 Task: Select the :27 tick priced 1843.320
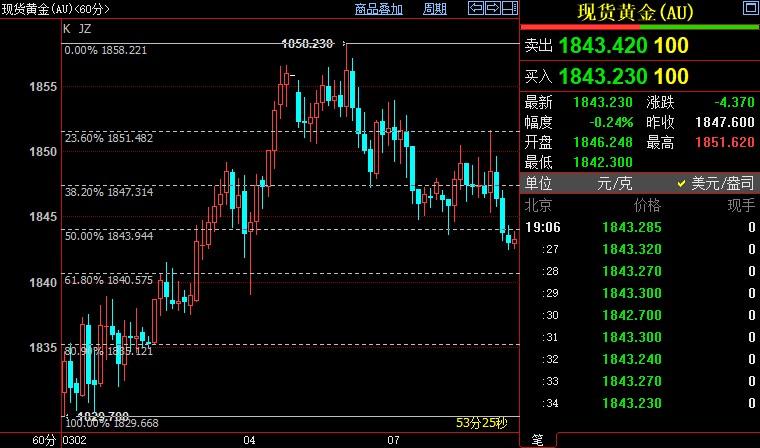click(x=640, y=249)
